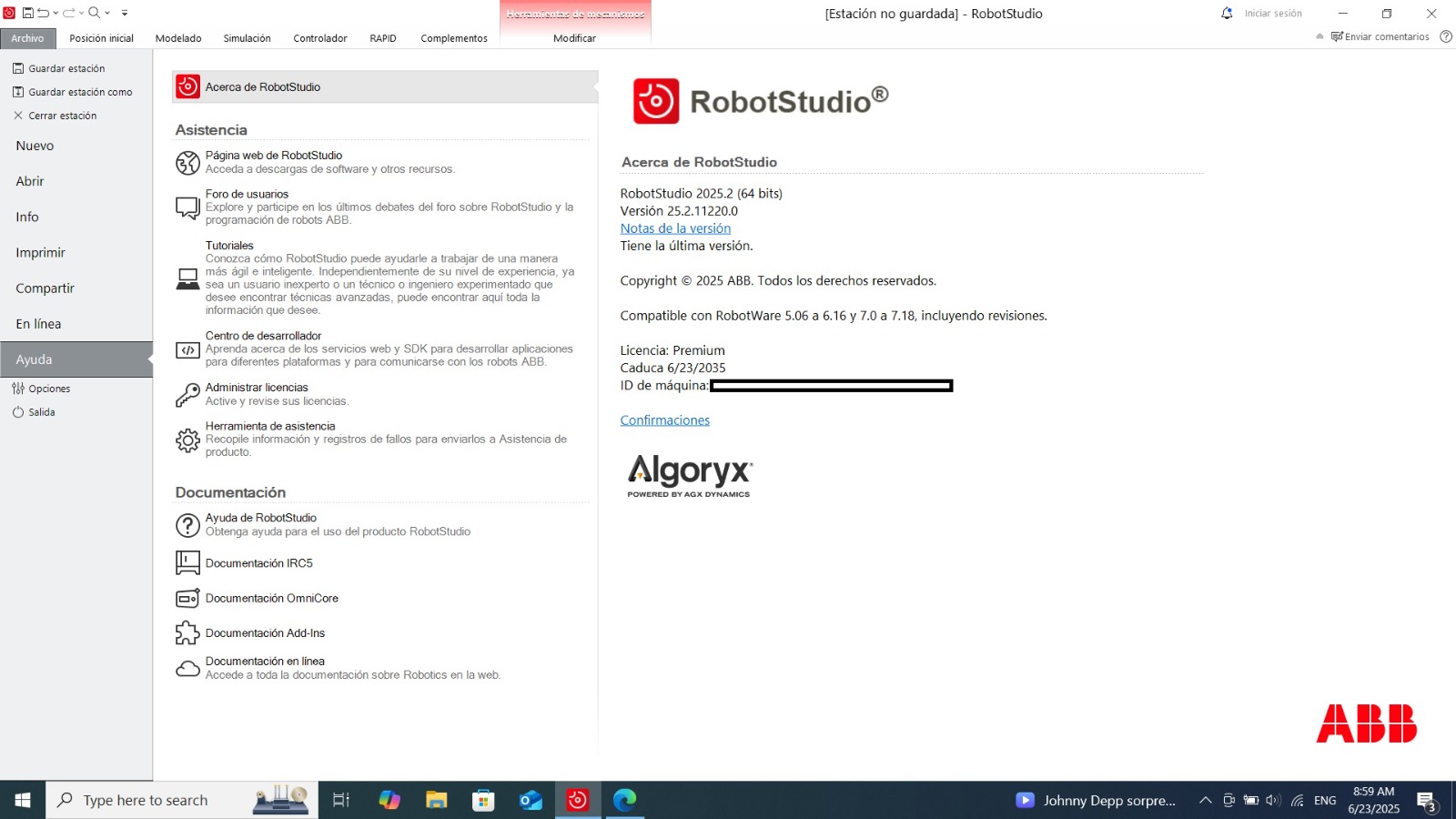Open the magnifier dropdown arrow

(x=107, y=13)
